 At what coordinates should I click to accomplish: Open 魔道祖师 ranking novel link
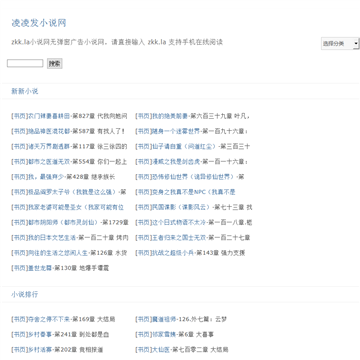(x=164, y=319)
